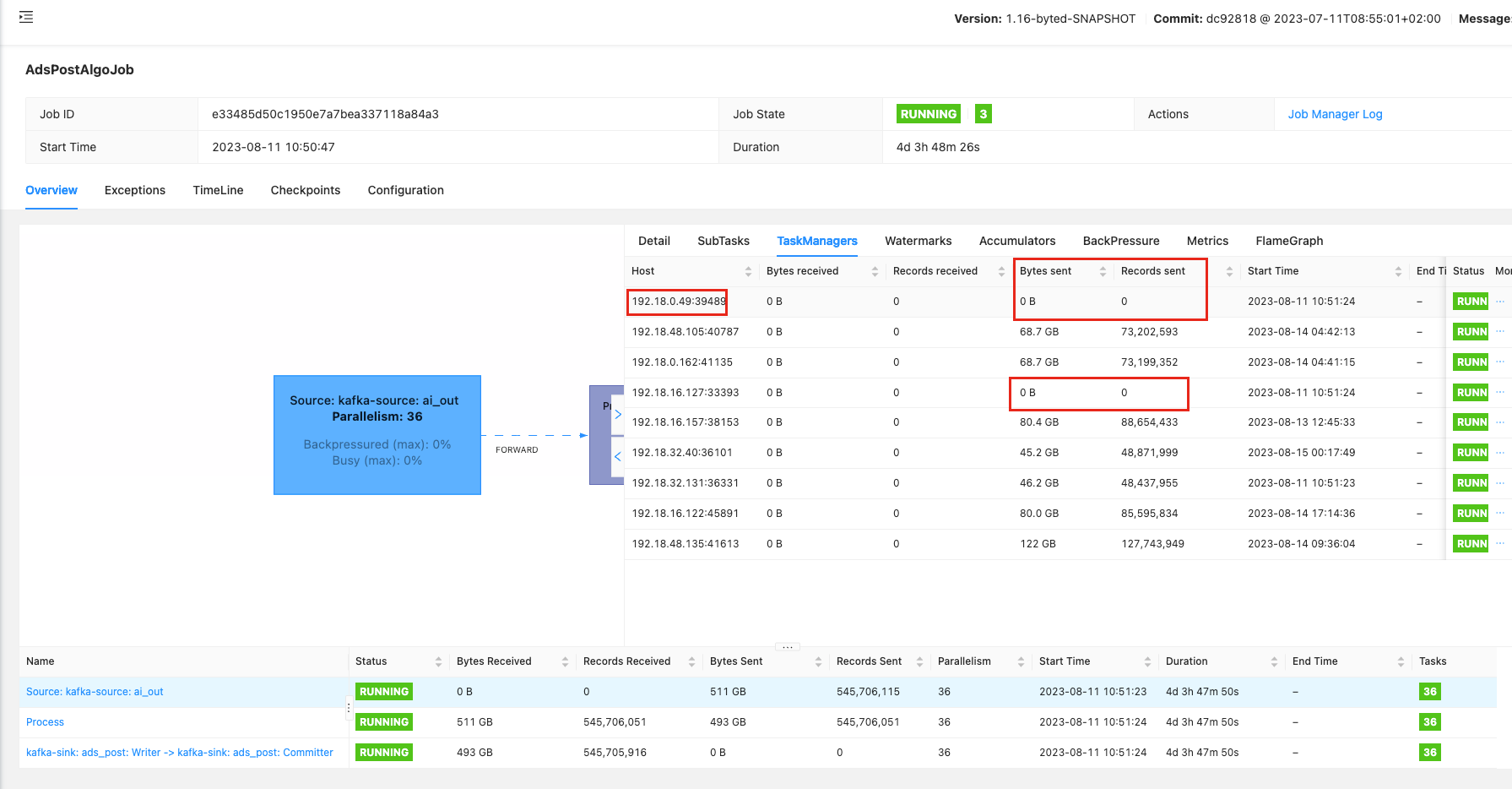The image size is (1512, 789).
Task: Sort vertex list by Bytes Received
Action: 565,661
